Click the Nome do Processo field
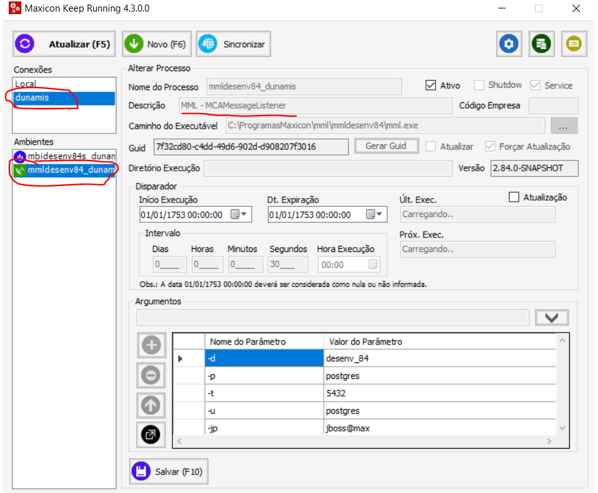 304,87
